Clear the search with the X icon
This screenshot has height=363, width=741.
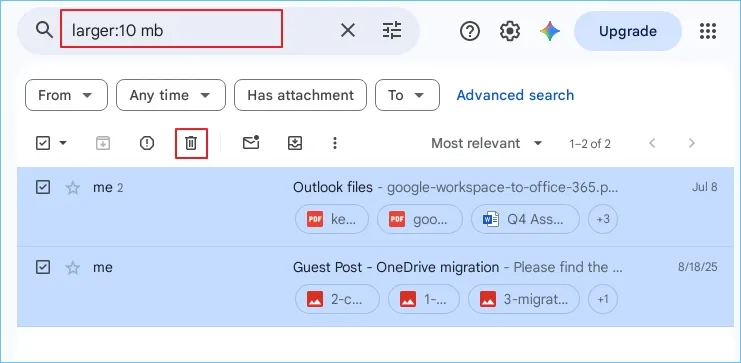point(348,31)
